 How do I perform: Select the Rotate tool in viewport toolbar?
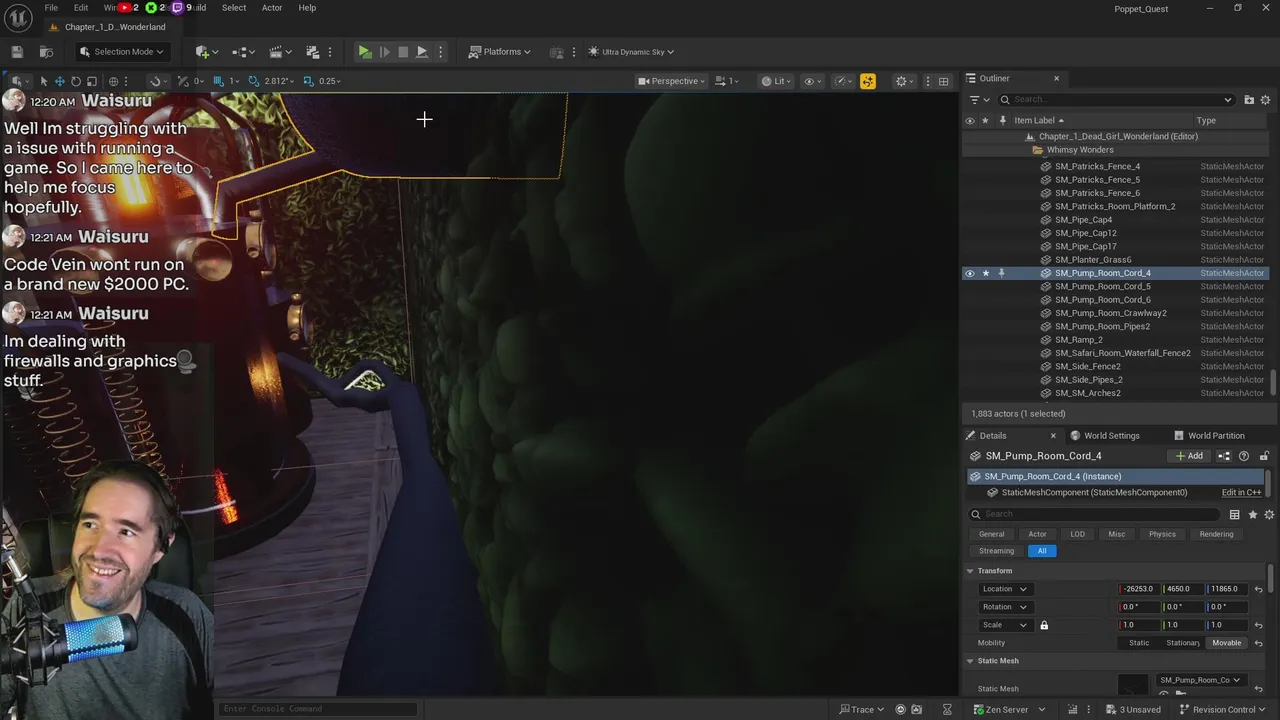point(75,81)
